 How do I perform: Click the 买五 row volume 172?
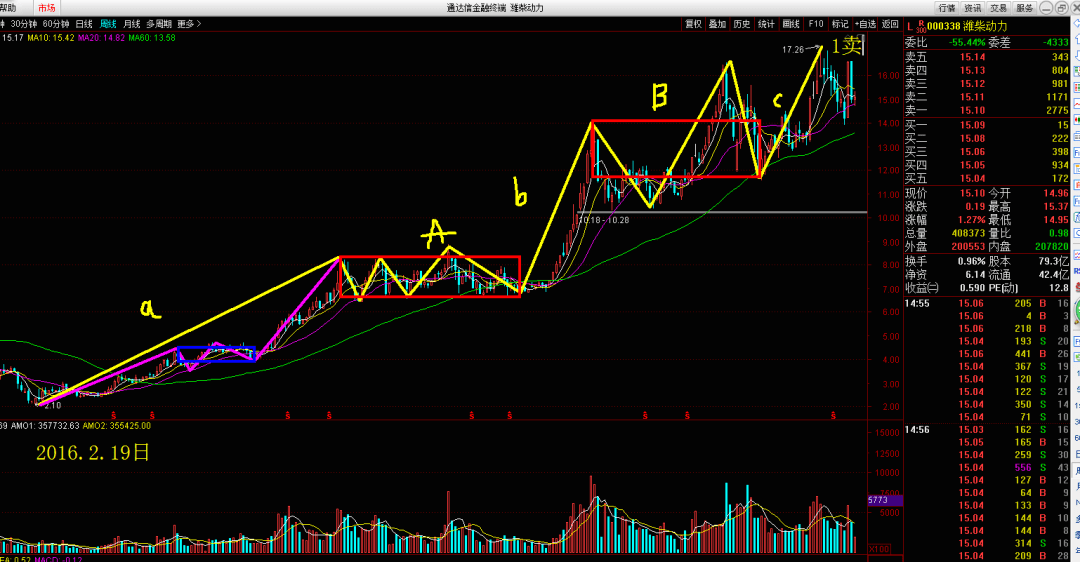[1060, 178]
